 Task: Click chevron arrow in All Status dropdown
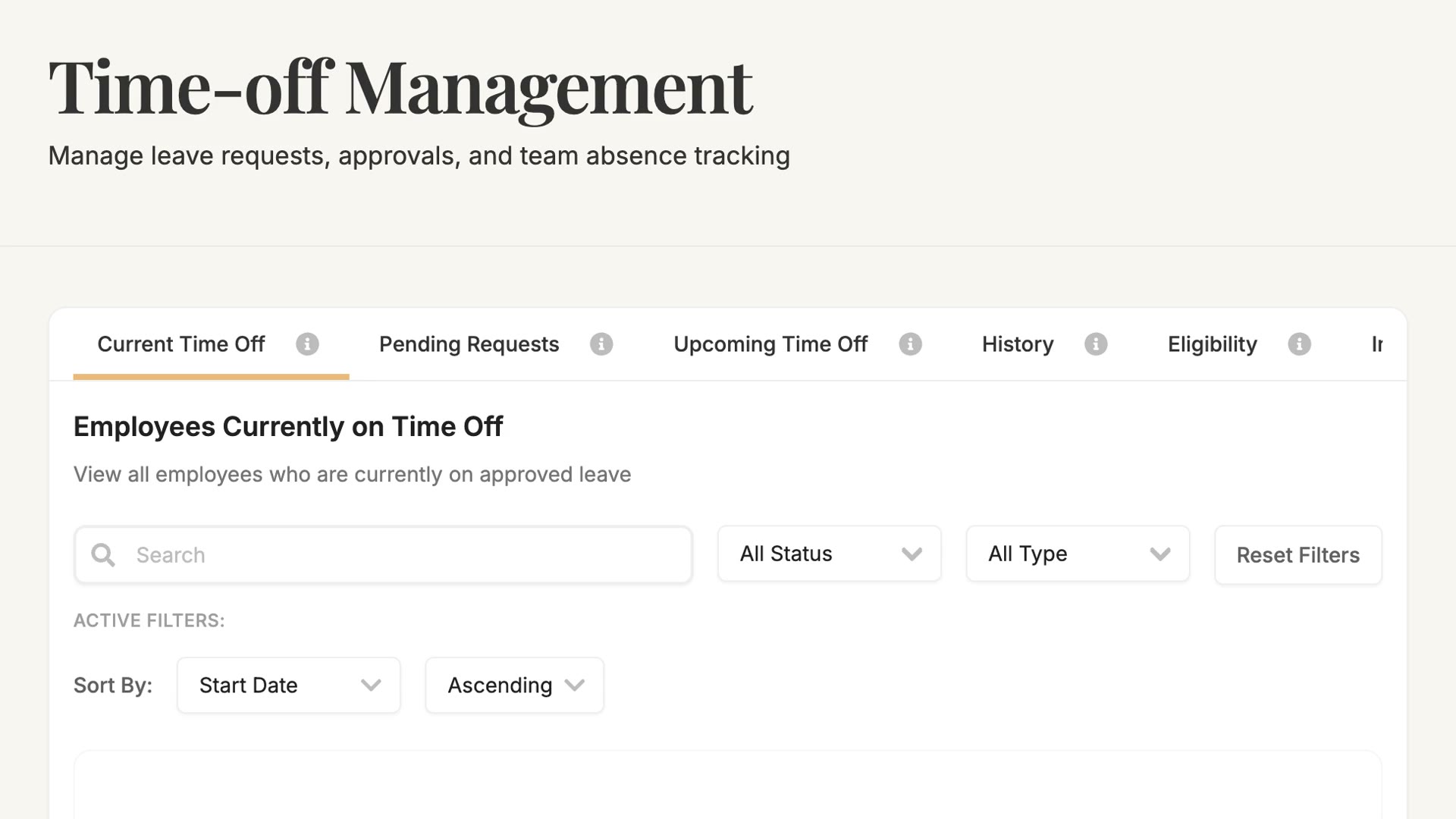(x=912, y=554)
